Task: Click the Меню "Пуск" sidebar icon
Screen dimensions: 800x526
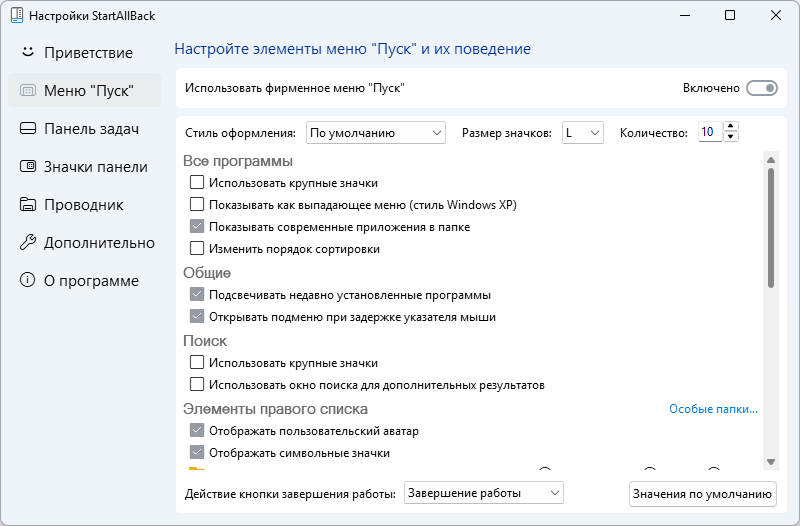Action: click(28, 90)
